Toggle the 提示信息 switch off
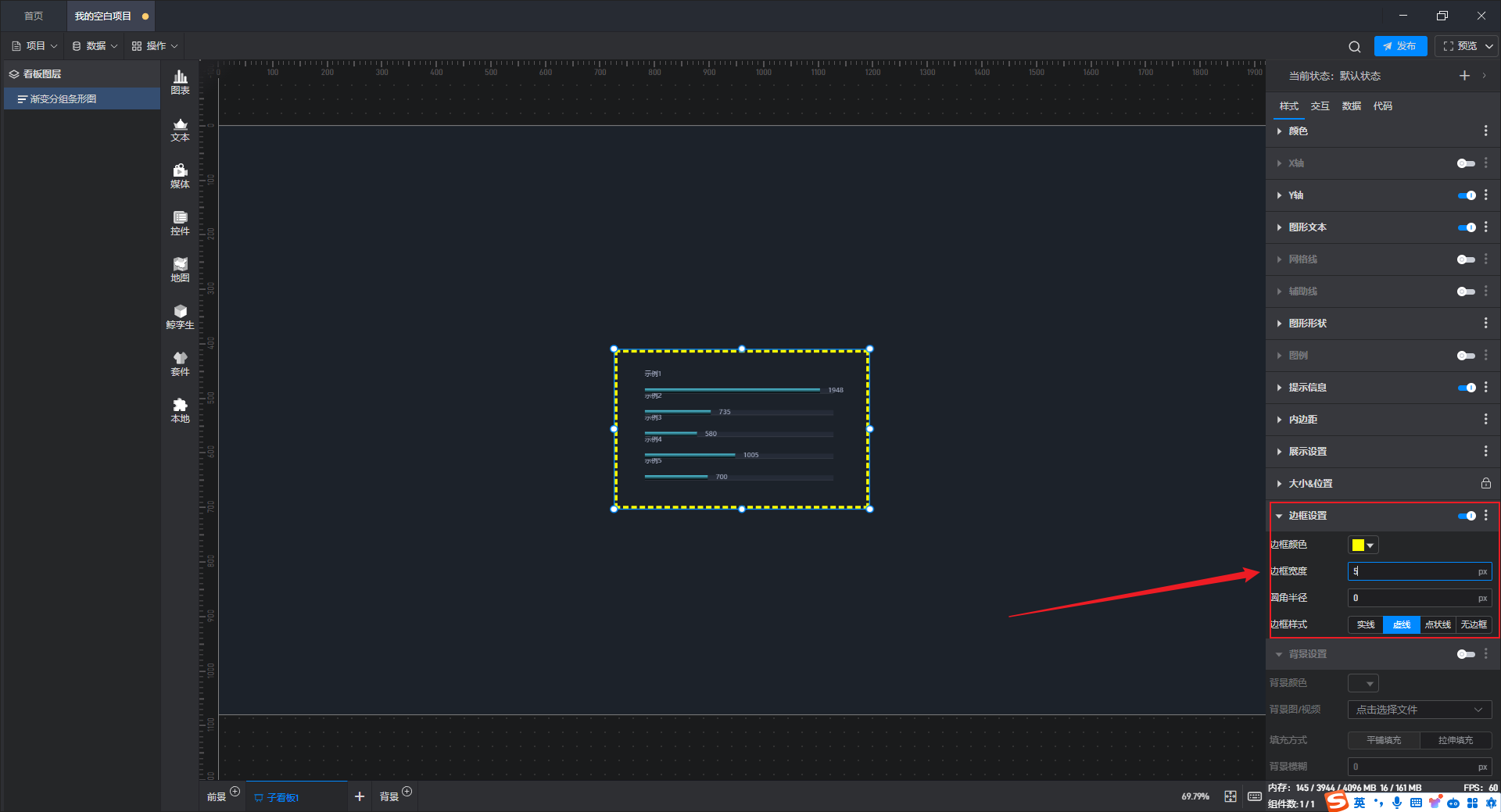The image size is (1501, 812). tap(1467, 388)
